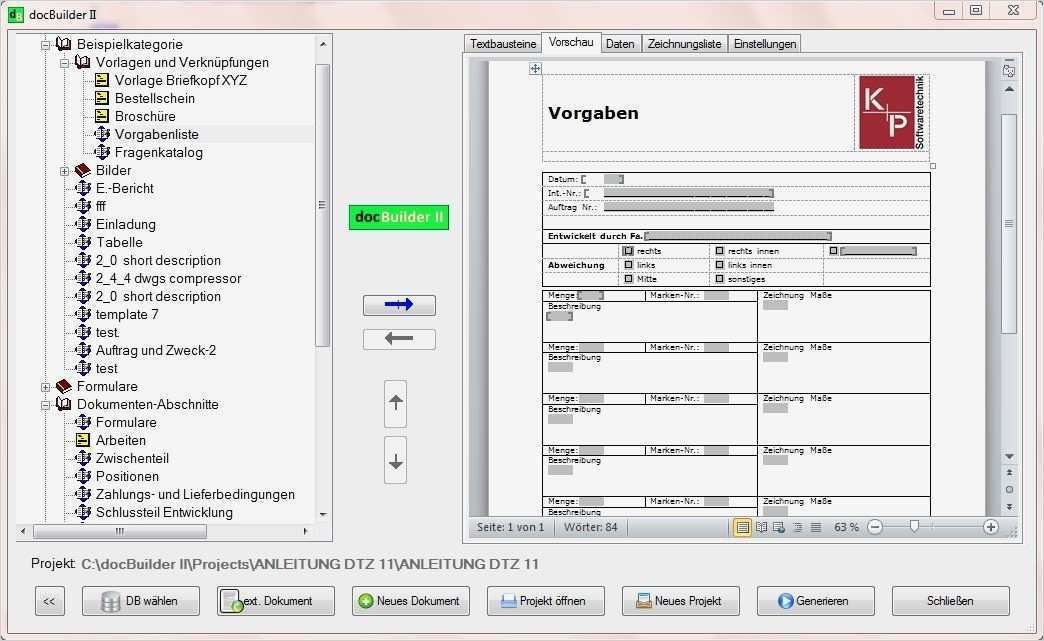
Task: Click the 63 % zoom level
Action: [x=846, y=527]
